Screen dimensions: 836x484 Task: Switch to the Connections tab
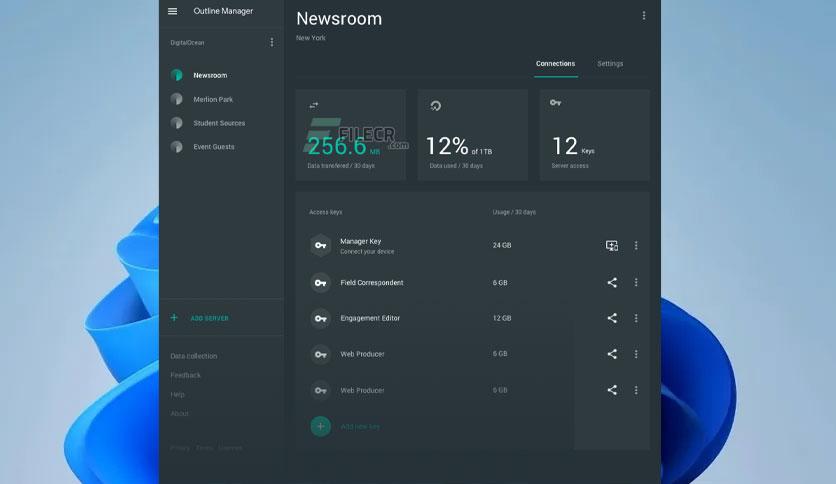tap(556, 63)
